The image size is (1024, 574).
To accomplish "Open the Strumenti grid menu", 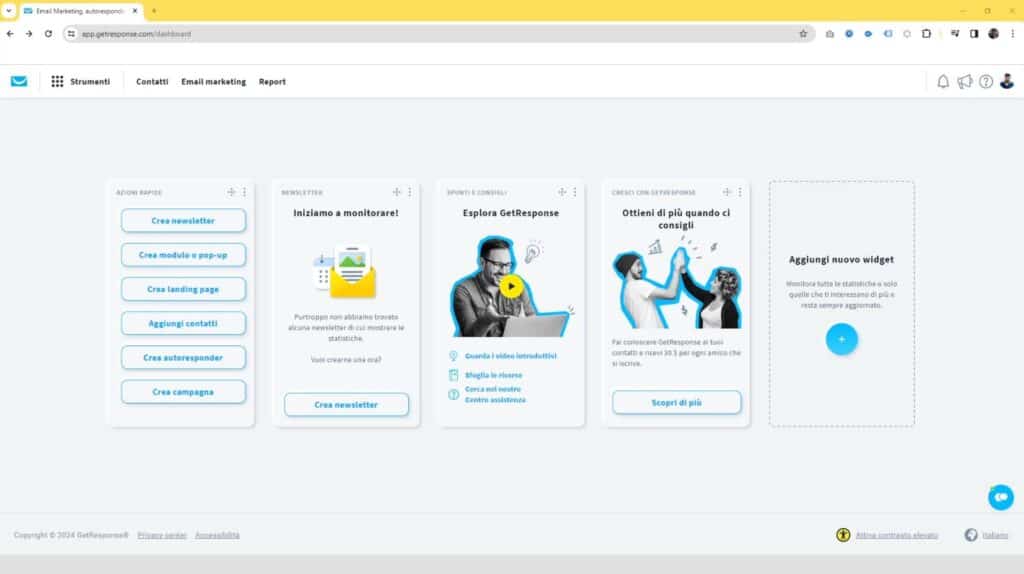I will click(58, 82).
